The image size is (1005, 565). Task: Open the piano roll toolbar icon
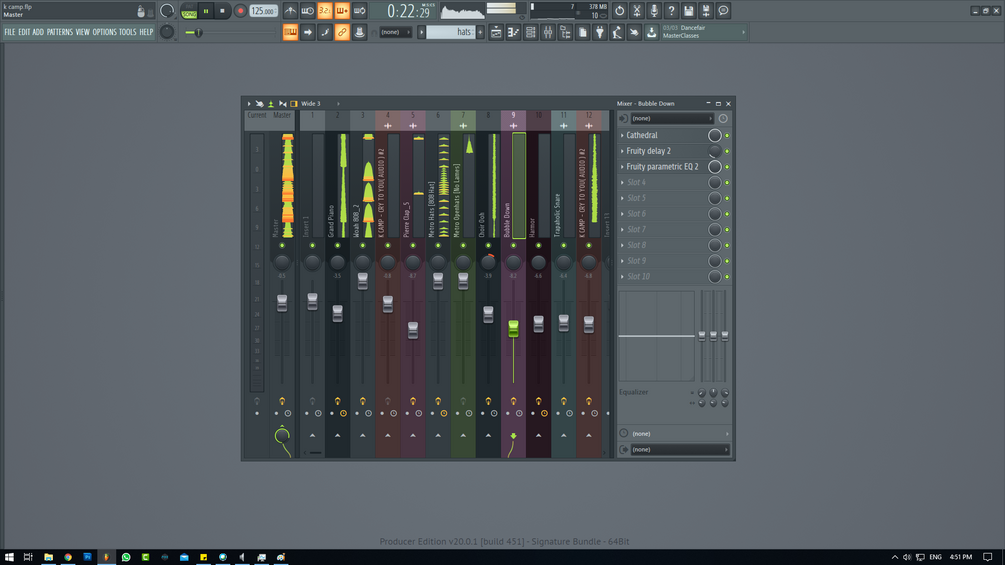(x=513, y=32)
